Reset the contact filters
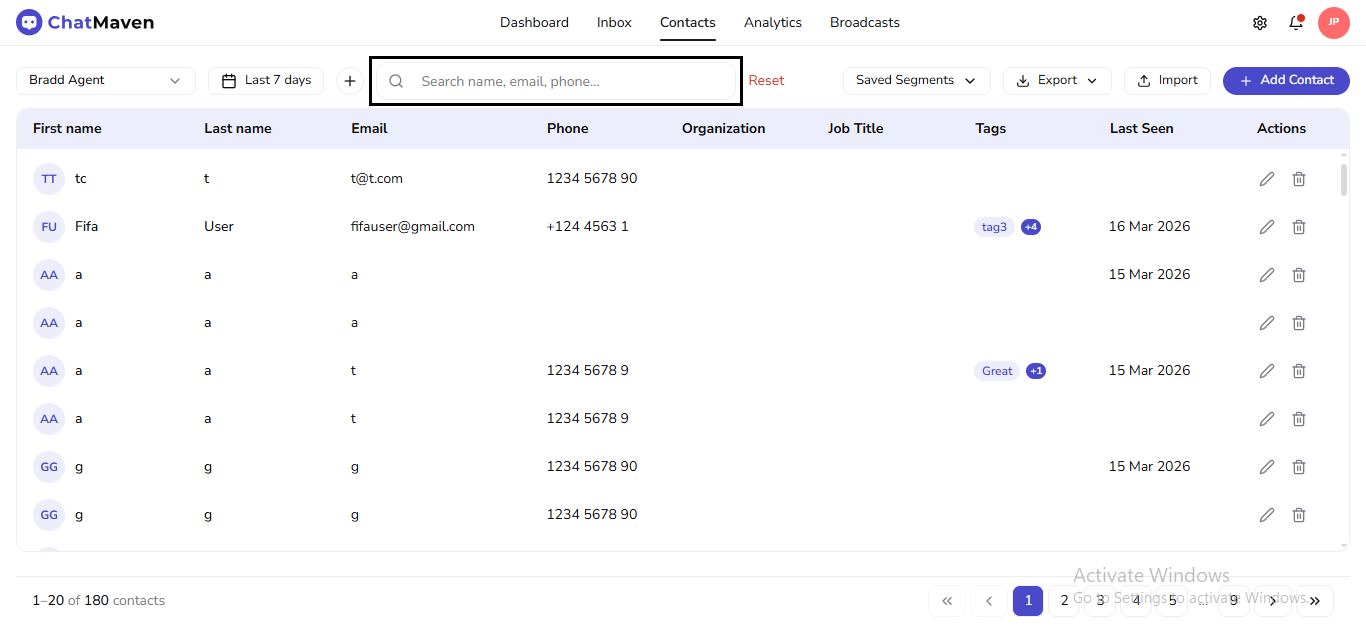This screenshot has height=627, width=1366. point(766,80)
